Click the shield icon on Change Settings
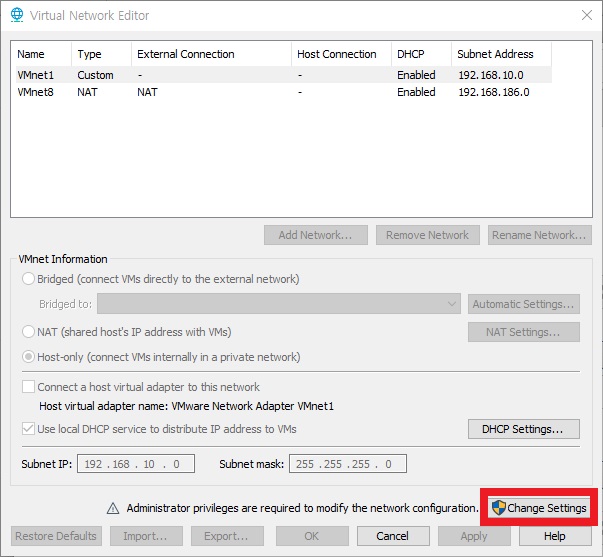The height and width of the screenshot is (557, 603). pos(499,508)
